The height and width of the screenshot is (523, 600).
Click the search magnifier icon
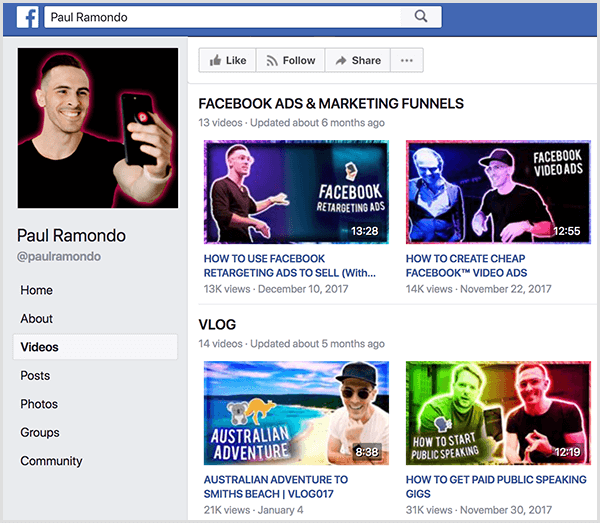pyautogui.click(x=421, y=16)
